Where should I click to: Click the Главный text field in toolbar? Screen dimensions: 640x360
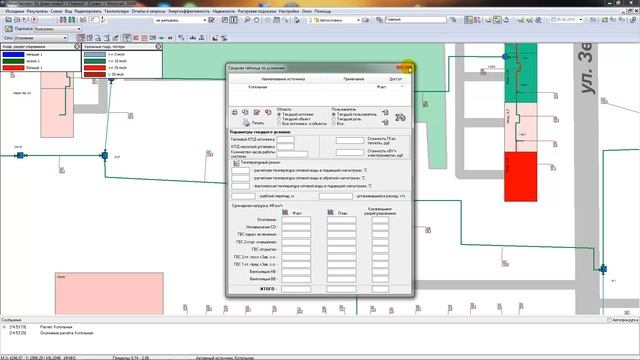pyautogui.click(x=416, y=20)
